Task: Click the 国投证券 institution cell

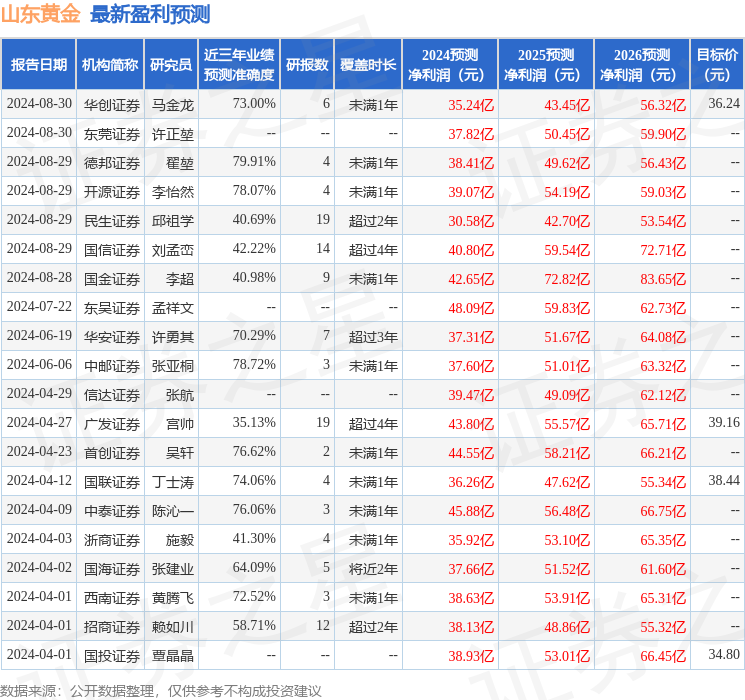Action: pyautogui.click(x=112, y=656)
